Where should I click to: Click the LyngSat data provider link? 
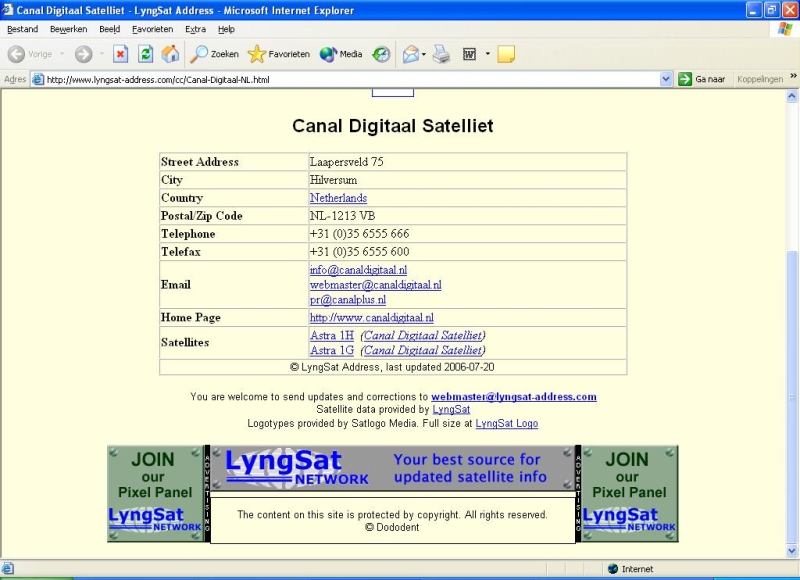[451, 409]
